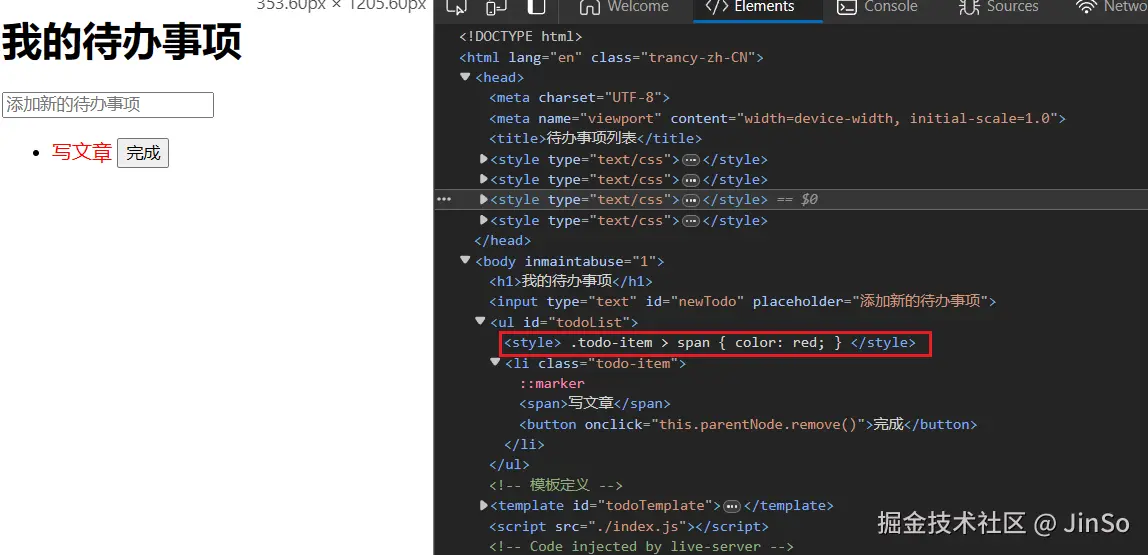
Task: Select the html lang="en" element row
Action: [x=611, y=57]
